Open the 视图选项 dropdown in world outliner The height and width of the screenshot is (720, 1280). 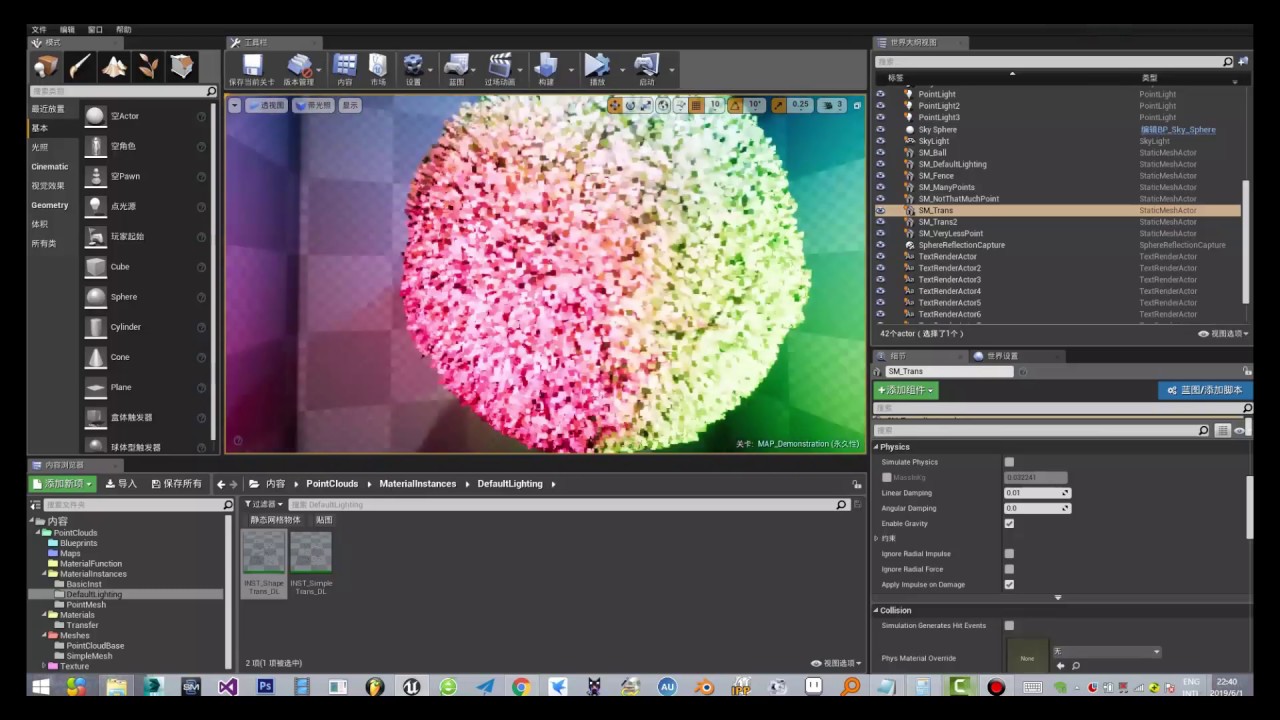(x=1223, y=333)
